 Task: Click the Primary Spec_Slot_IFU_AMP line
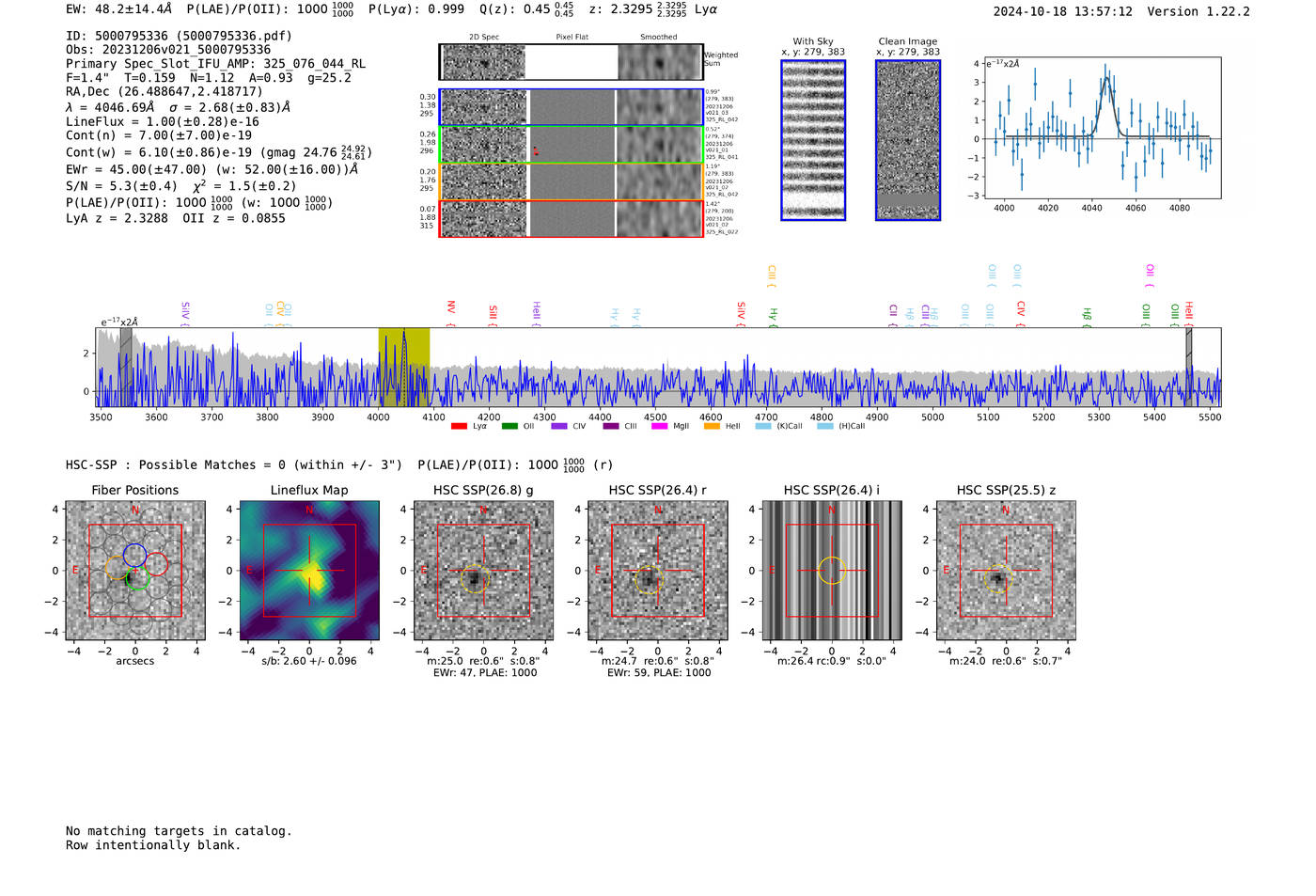pos(216,64)
